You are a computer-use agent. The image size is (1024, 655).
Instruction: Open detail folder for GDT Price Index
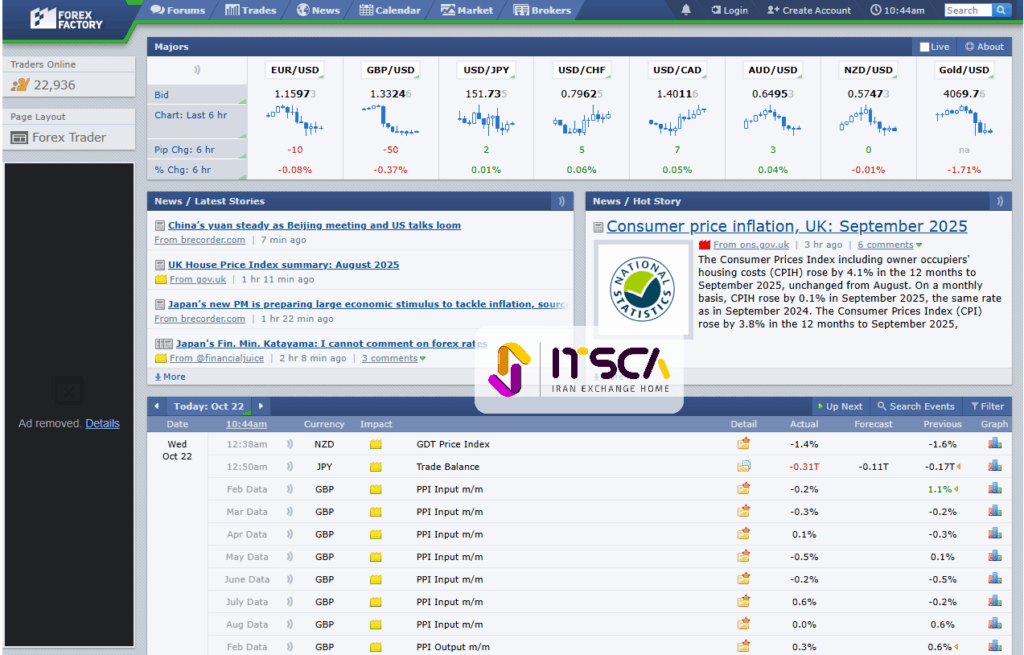point(743,444)
